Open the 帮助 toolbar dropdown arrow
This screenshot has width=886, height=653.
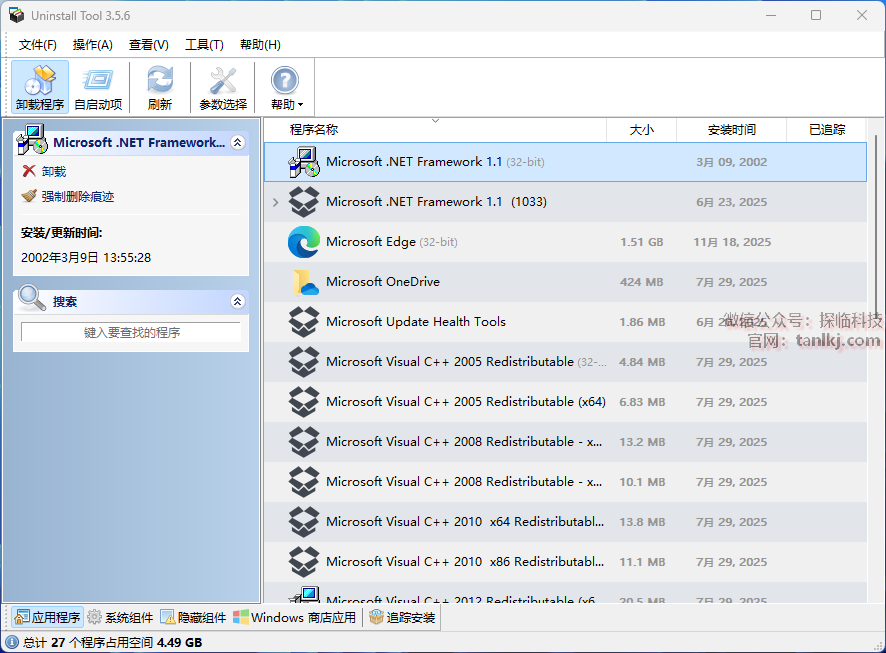tap(301, 105)
